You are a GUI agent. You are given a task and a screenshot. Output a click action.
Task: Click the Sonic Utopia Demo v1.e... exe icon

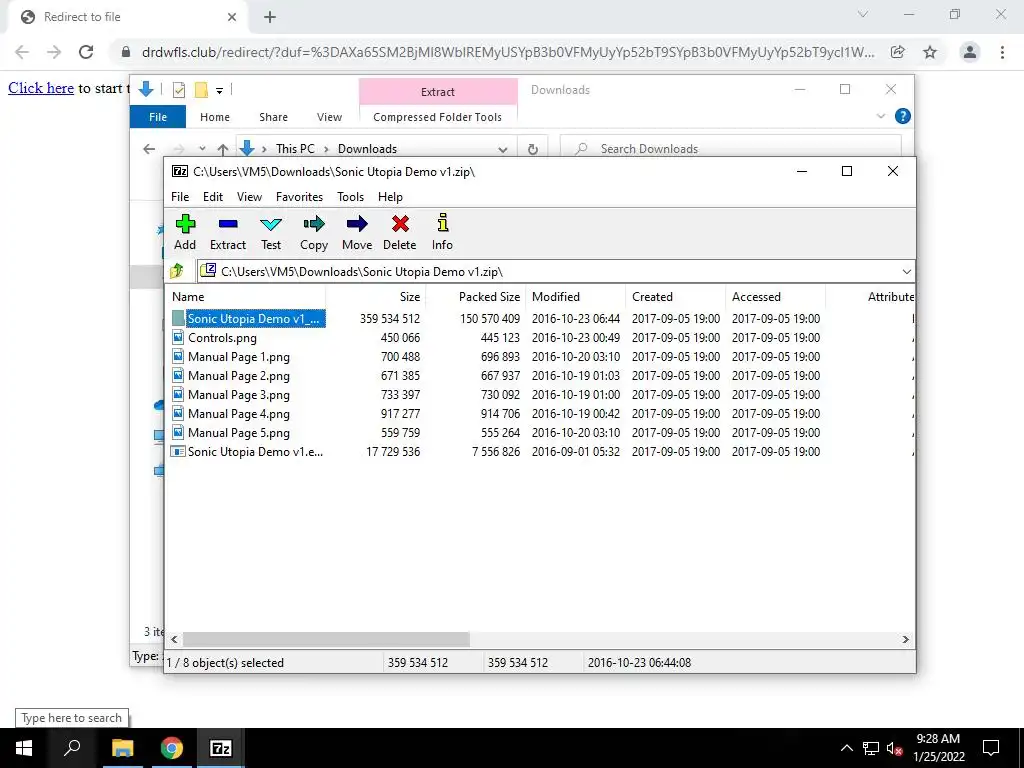[178, 451]
